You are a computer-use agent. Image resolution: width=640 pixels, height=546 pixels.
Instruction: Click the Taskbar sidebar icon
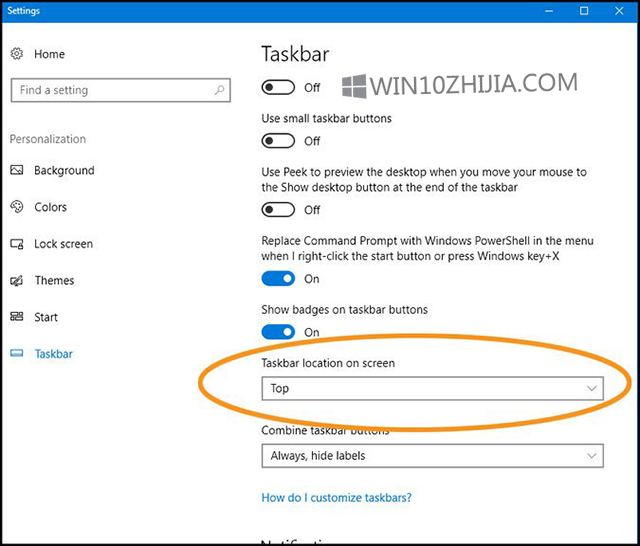point(17,354)
